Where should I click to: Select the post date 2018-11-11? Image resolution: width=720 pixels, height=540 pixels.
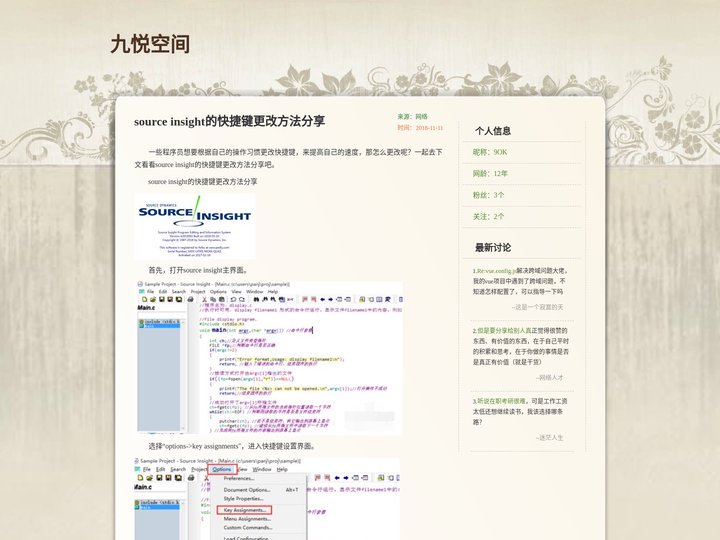pos(429,128)
